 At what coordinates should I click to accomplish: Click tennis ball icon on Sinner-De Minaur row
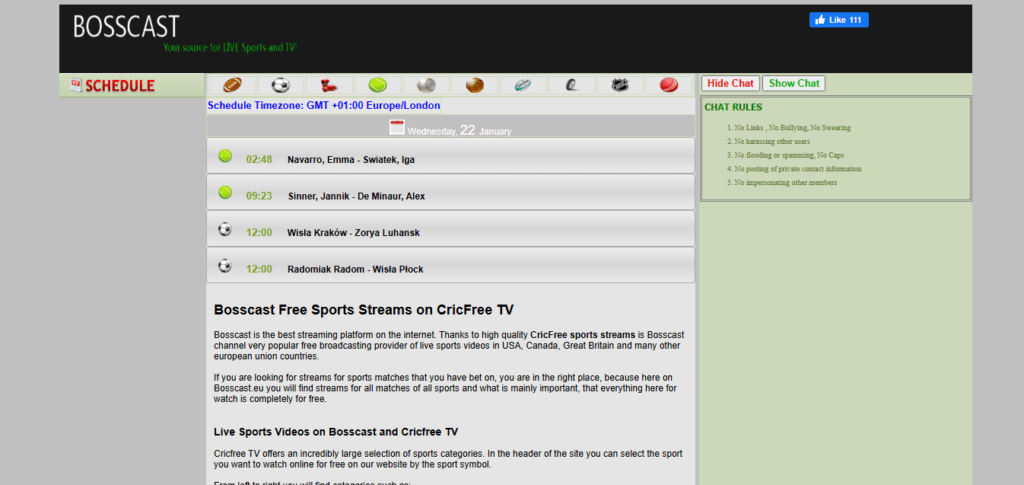pyautogui.click(x=225, y=193)
